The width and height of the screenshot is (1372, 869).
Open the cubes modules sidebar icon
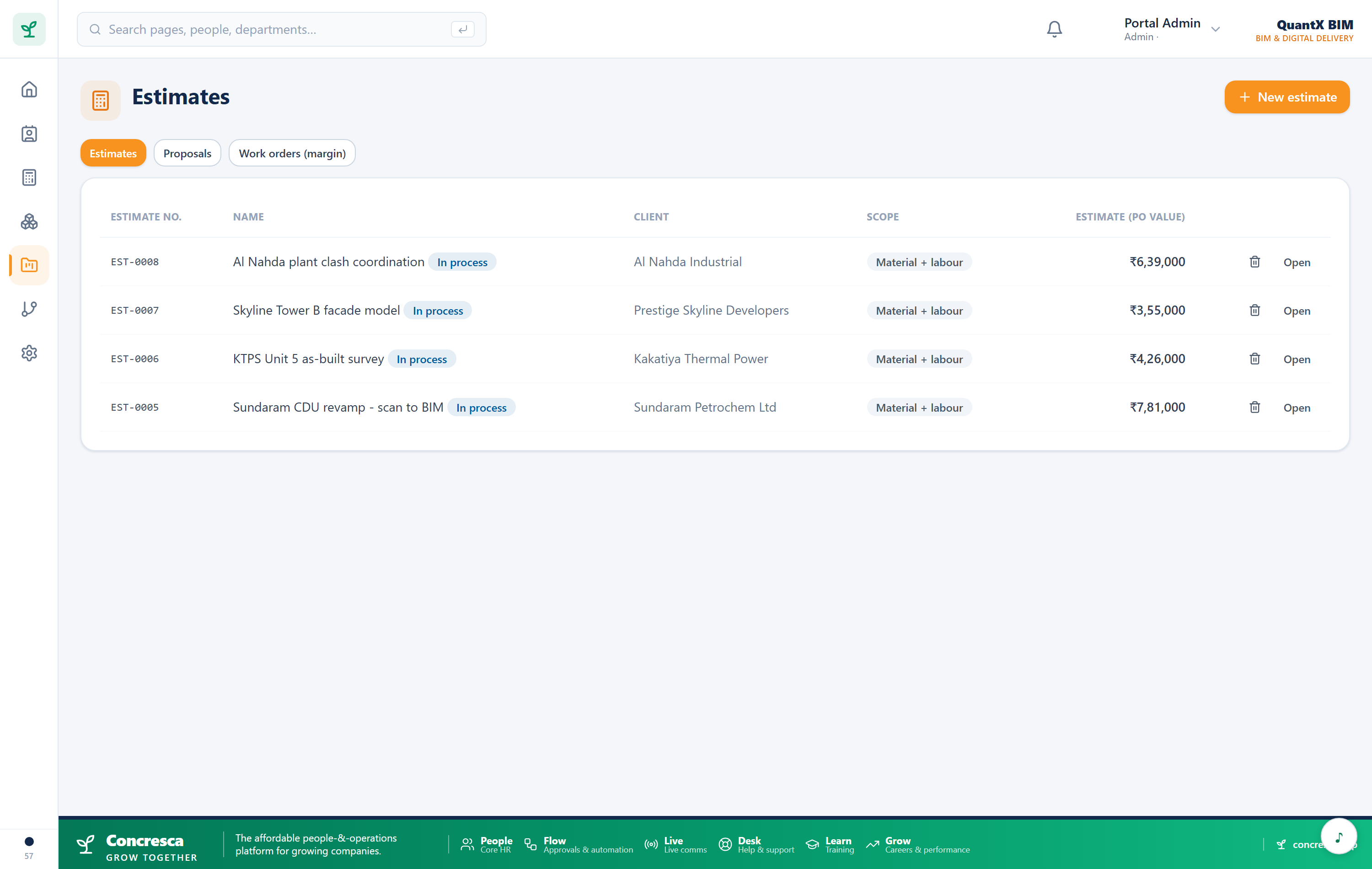pos(29,222)
